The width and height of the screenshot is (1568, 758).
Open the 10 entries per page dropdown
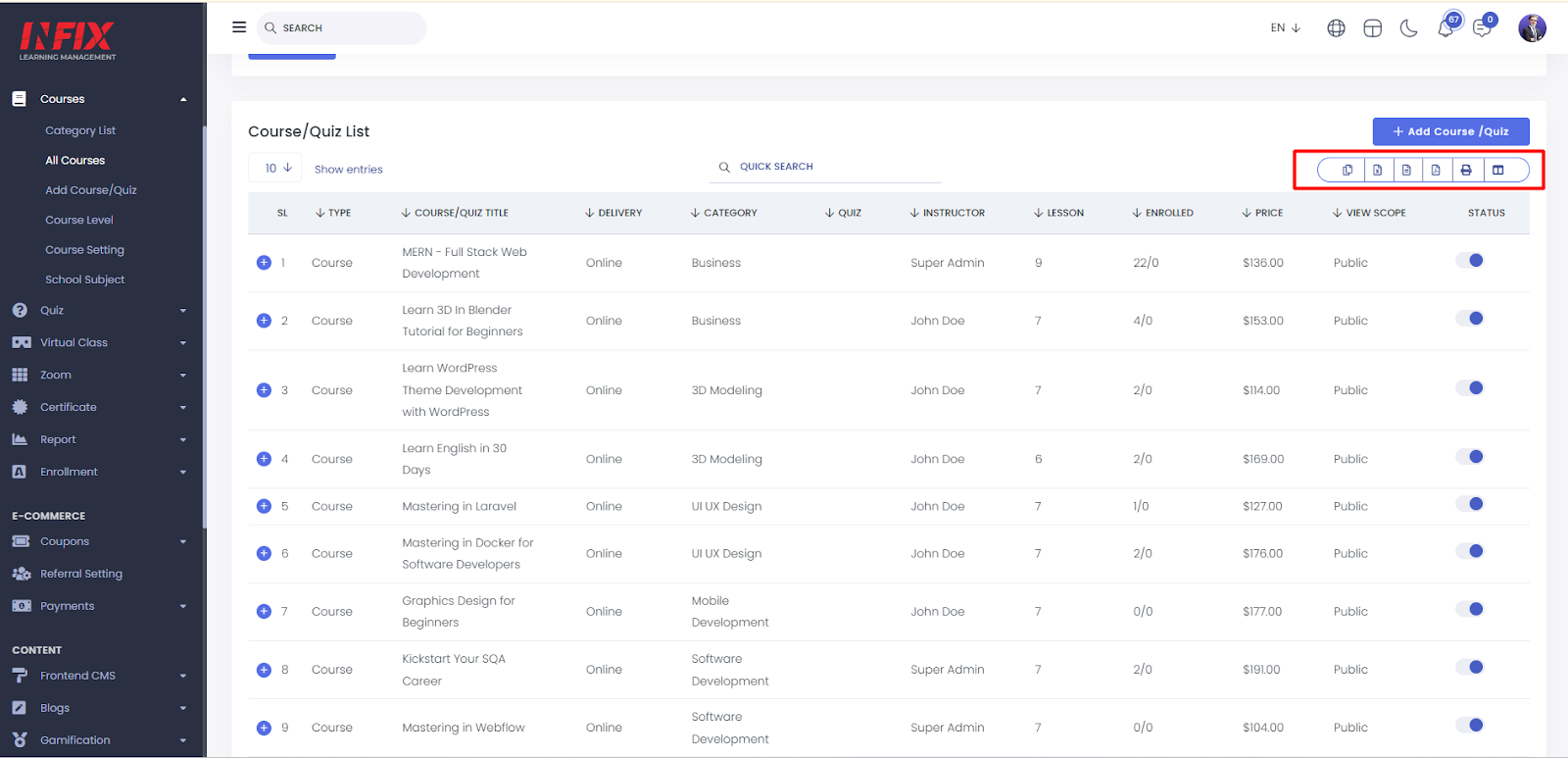275,168
